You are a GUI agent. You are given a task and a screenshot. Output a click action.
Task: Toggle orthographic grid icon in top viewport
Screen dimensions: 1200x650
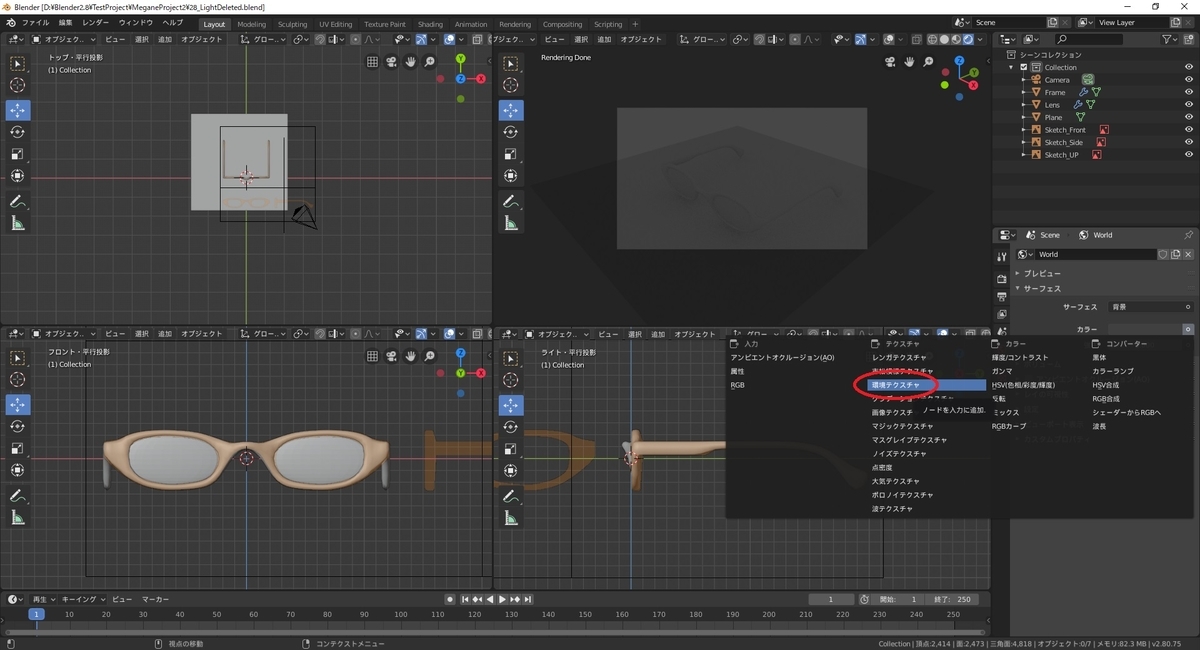372,62
